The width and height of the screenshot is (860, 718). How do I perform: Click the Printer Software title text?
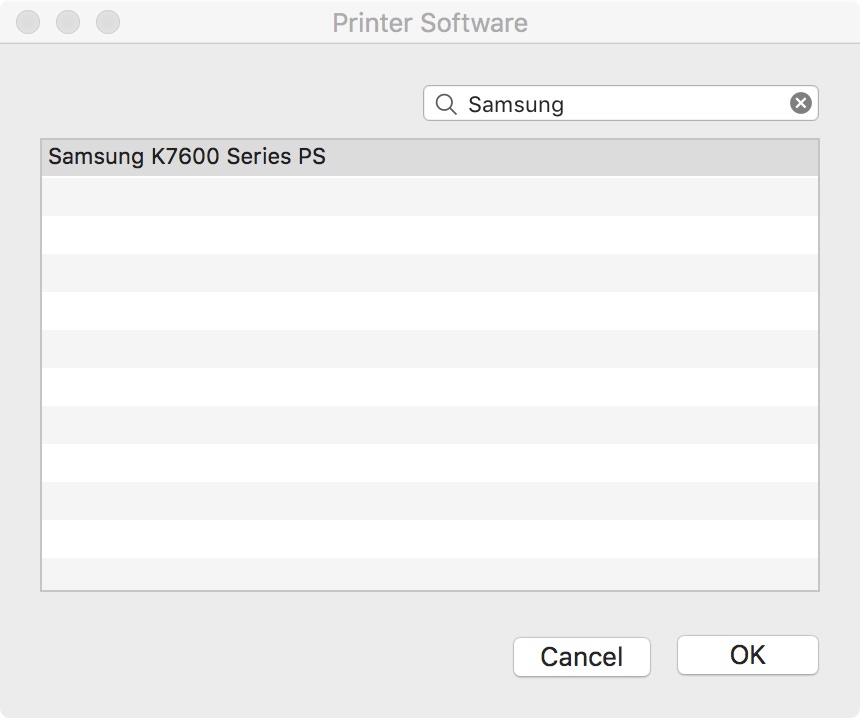point(430,23)
